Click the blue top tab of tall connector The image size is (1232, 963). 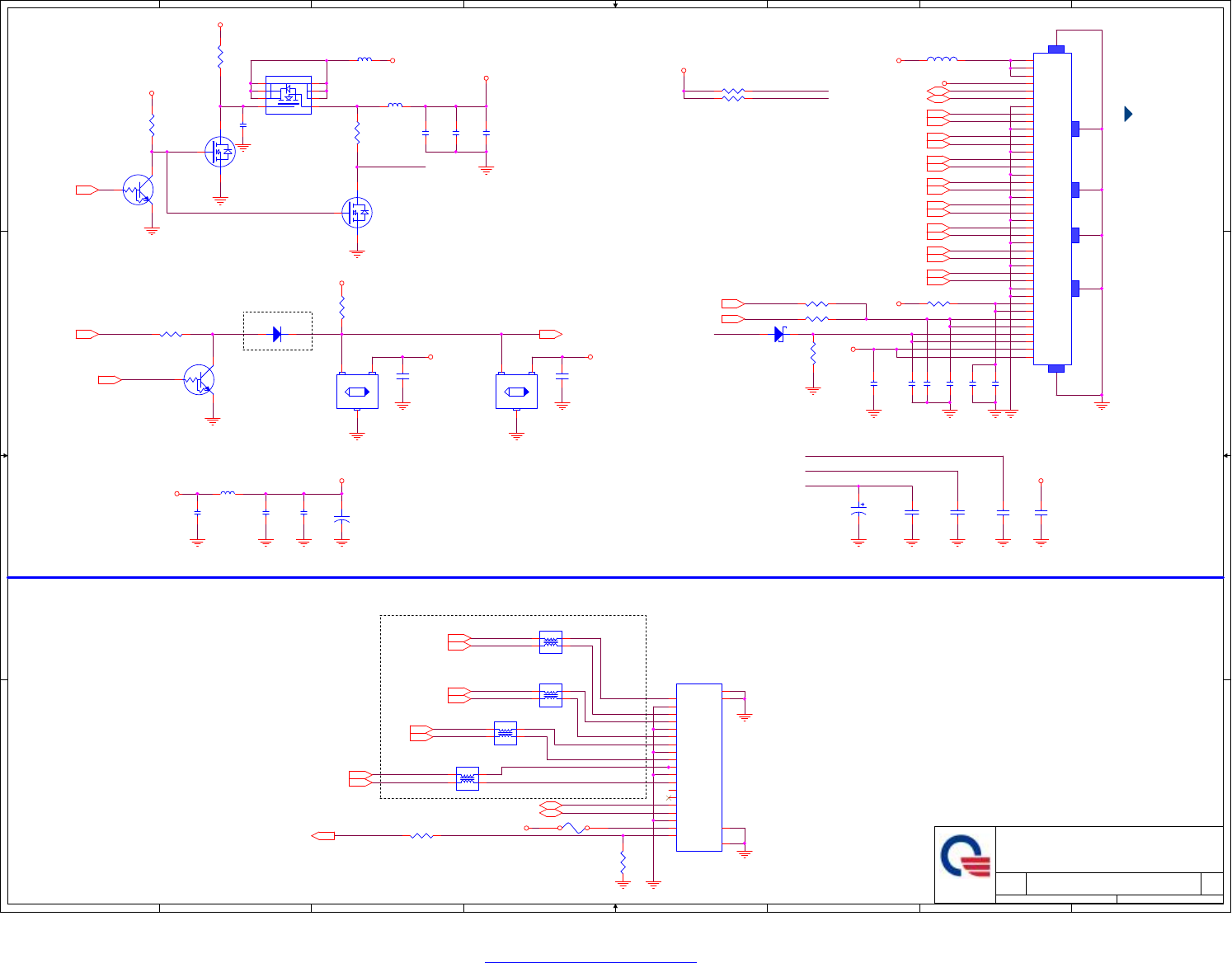(1056, 49)
